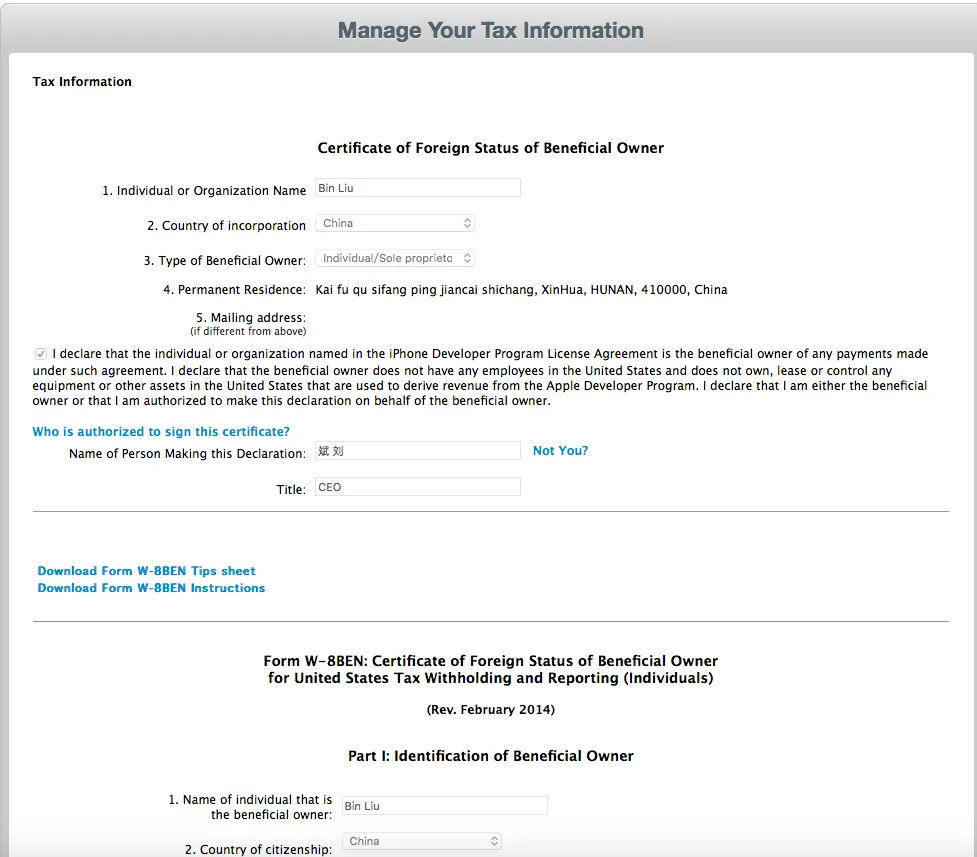977x857 pixels.
Task: Open the Type of Beneficial Owner dropdown
Action: pyautogui.click(x=395, y=258)
